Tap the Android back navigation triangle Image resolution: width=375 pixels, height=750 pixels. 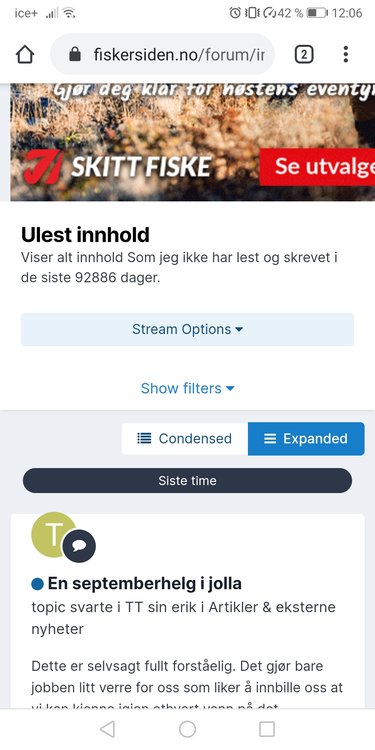pos(107,729)
